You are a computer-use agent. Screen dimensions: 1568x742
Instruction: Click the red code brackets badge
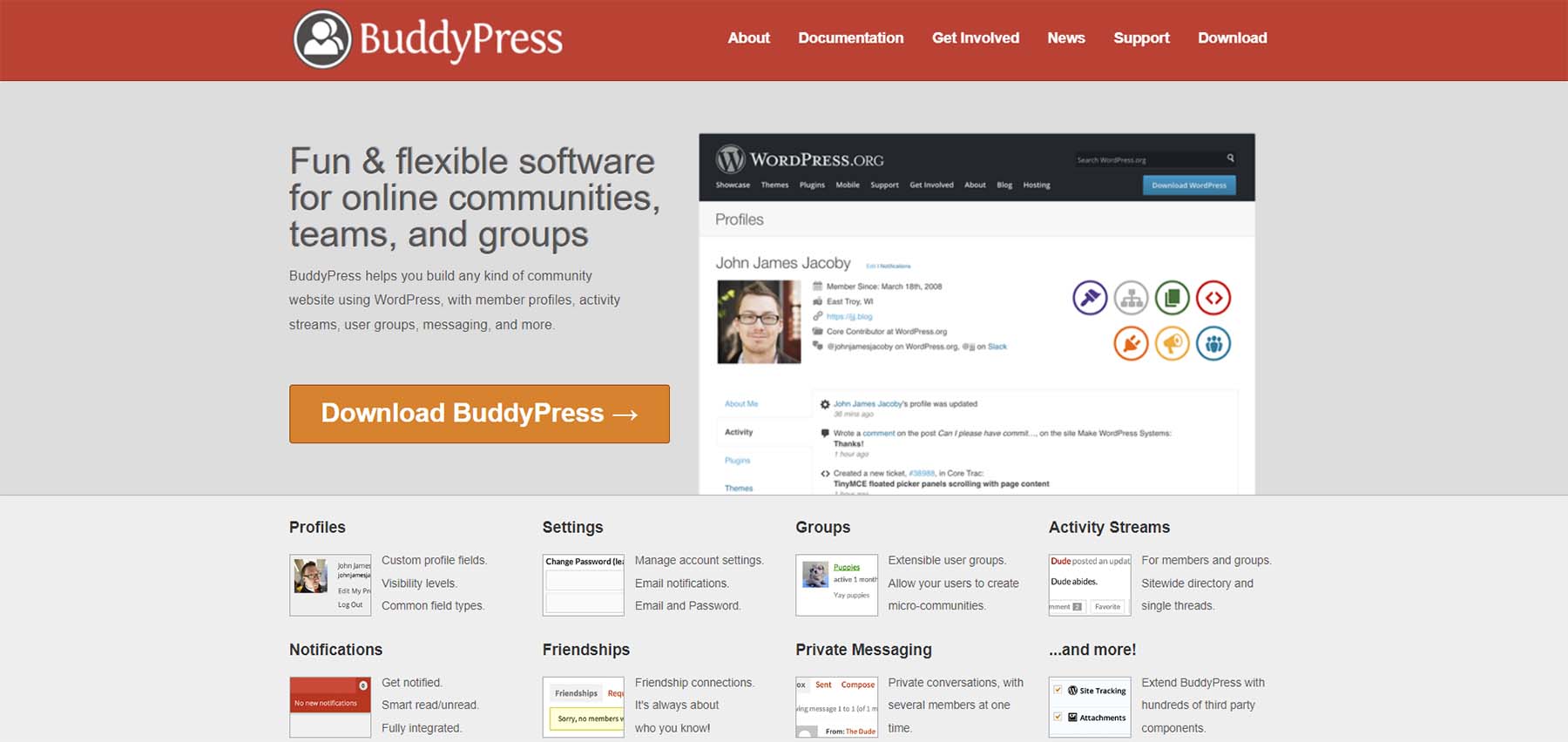click(x=1213, y=298)
